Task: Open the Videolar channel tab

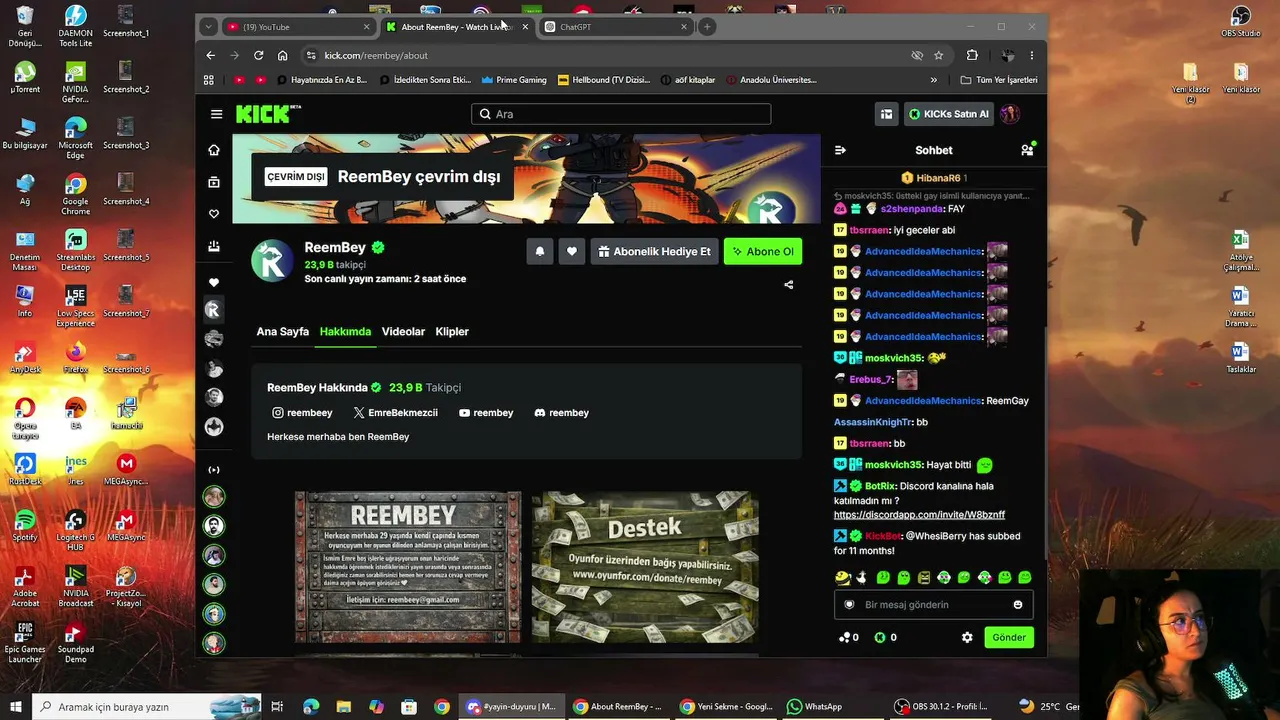Action: coord(403,331)
